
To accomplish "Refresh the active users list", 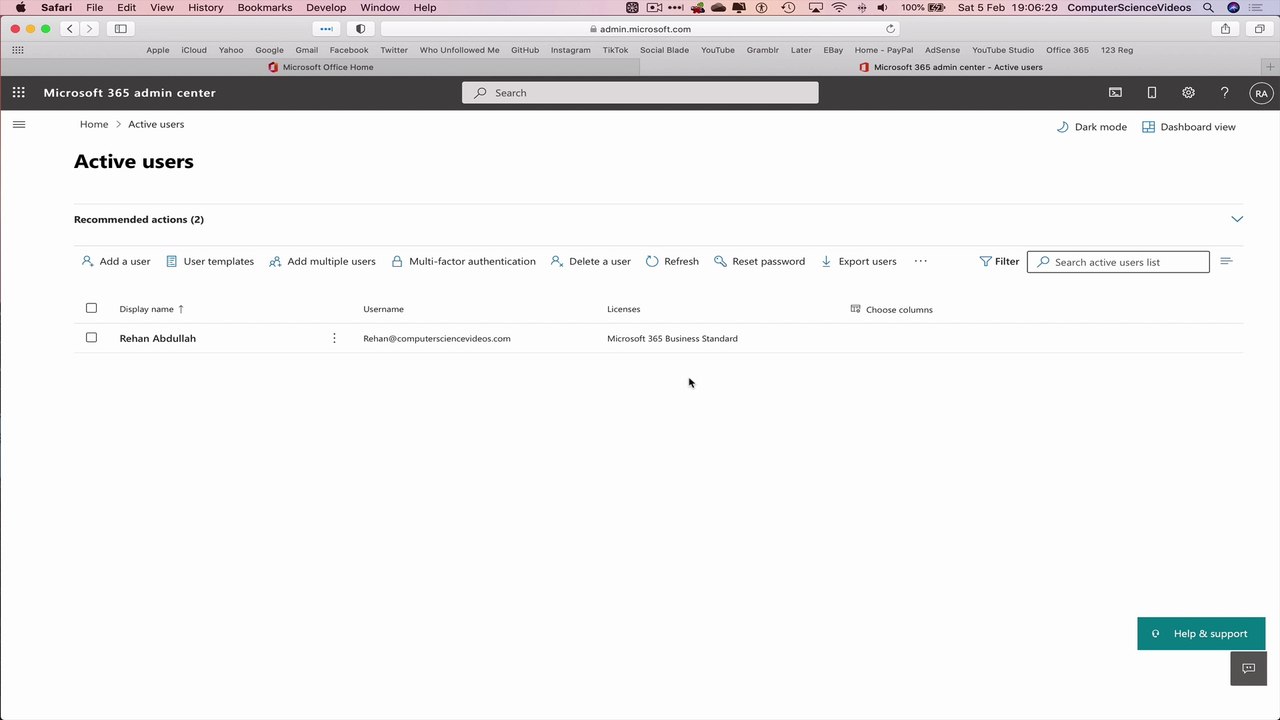I will pos(672,262).
